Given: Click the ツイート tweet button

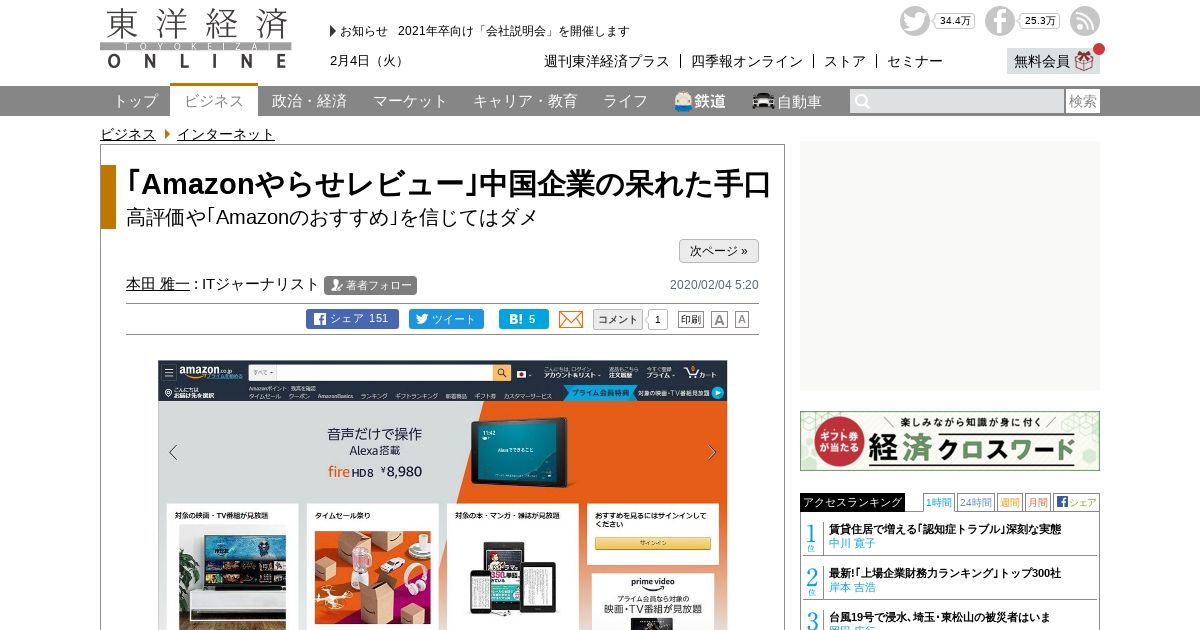Looking at the screenshot, I should click(446, 319).
